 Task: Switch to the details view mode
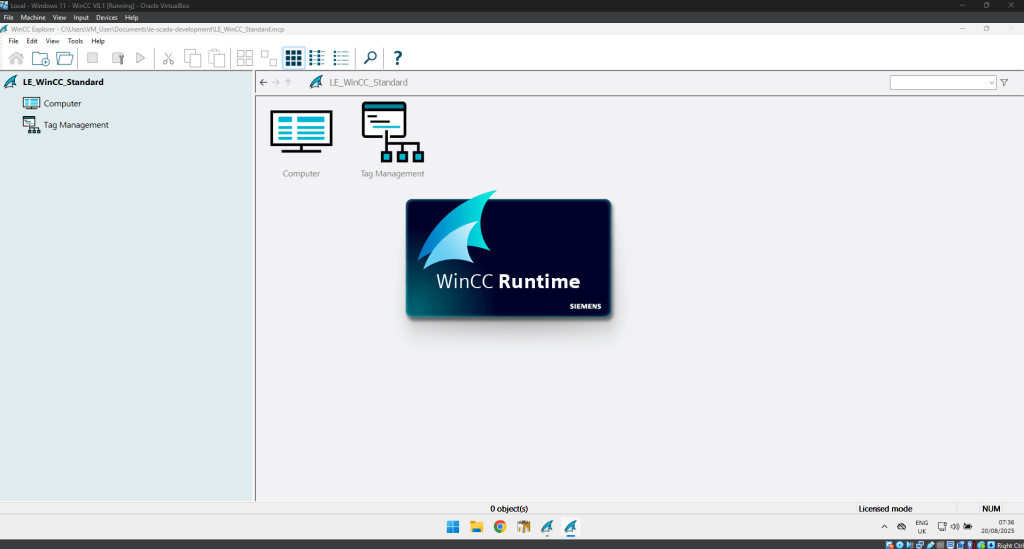(x=341, y=58)
